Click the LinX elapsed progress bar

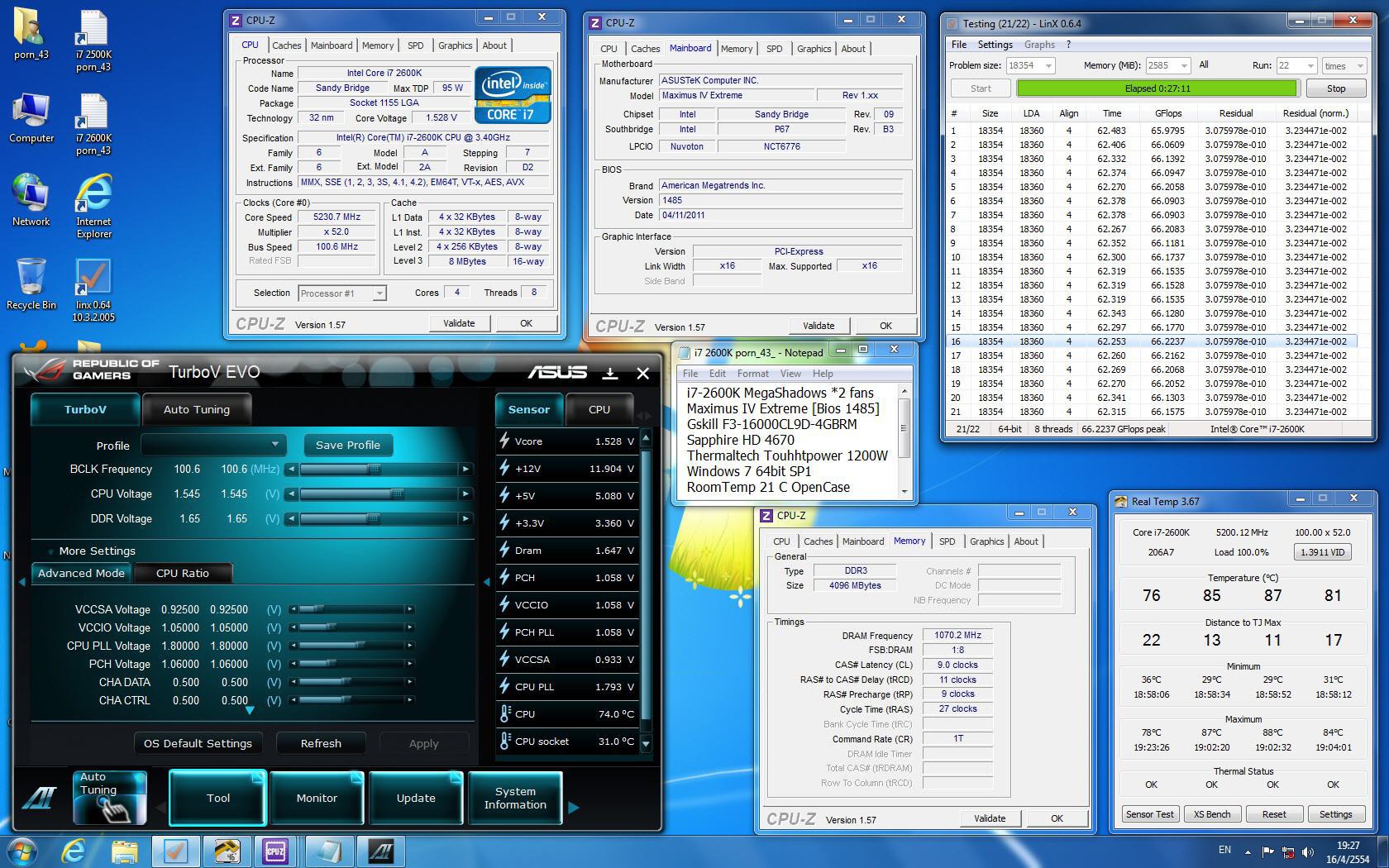(1157, 88)
